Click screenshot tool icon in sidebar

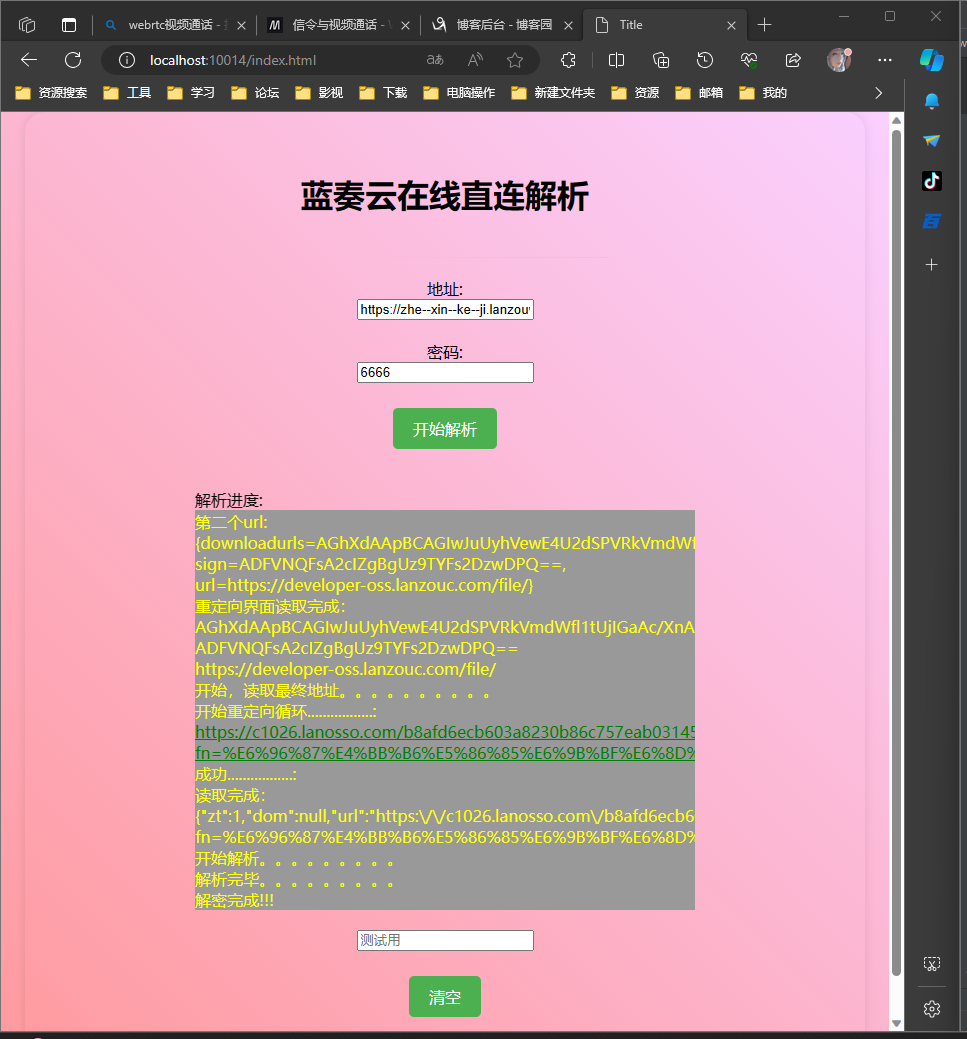(x=932, y=964)
